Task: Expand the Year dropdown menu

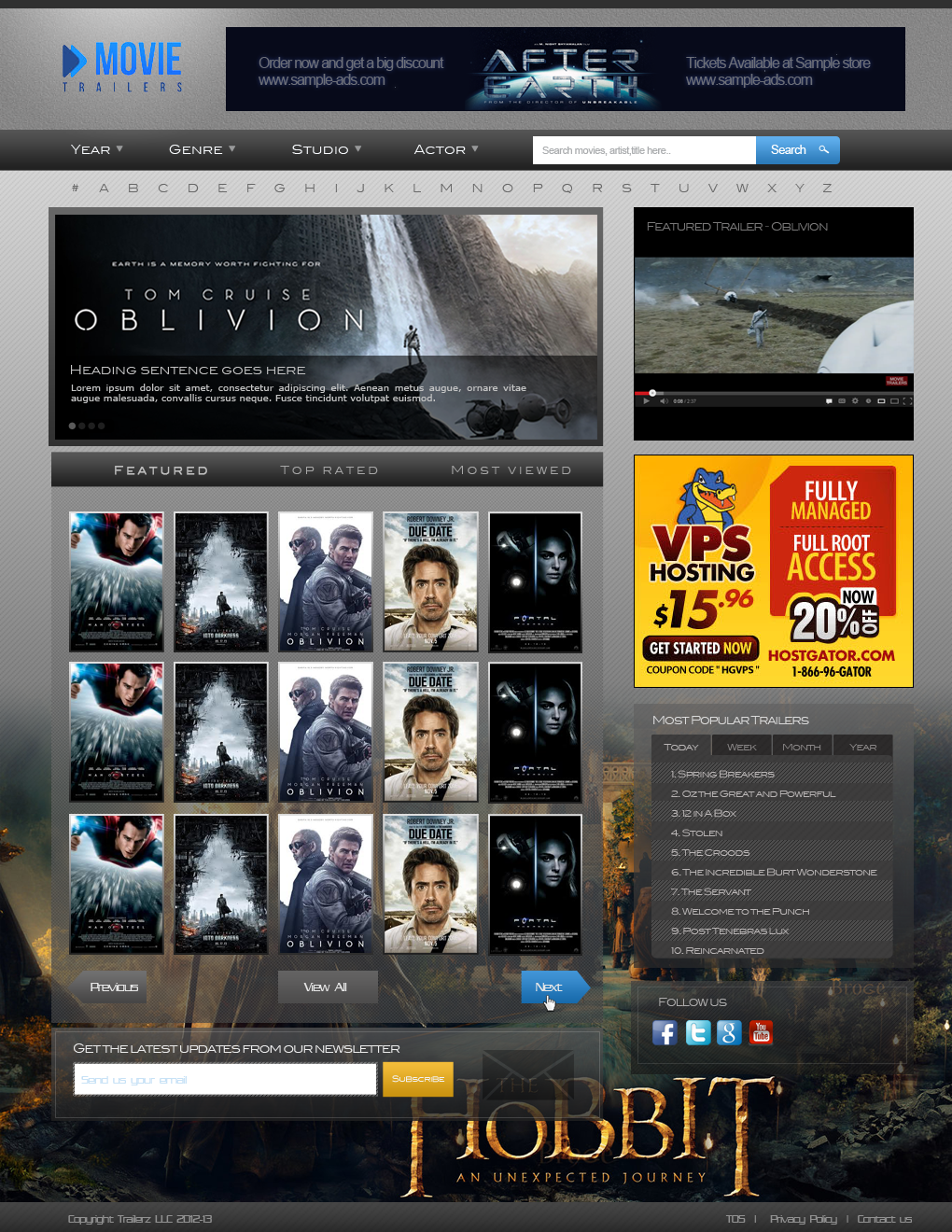Action: pos(96,149)
